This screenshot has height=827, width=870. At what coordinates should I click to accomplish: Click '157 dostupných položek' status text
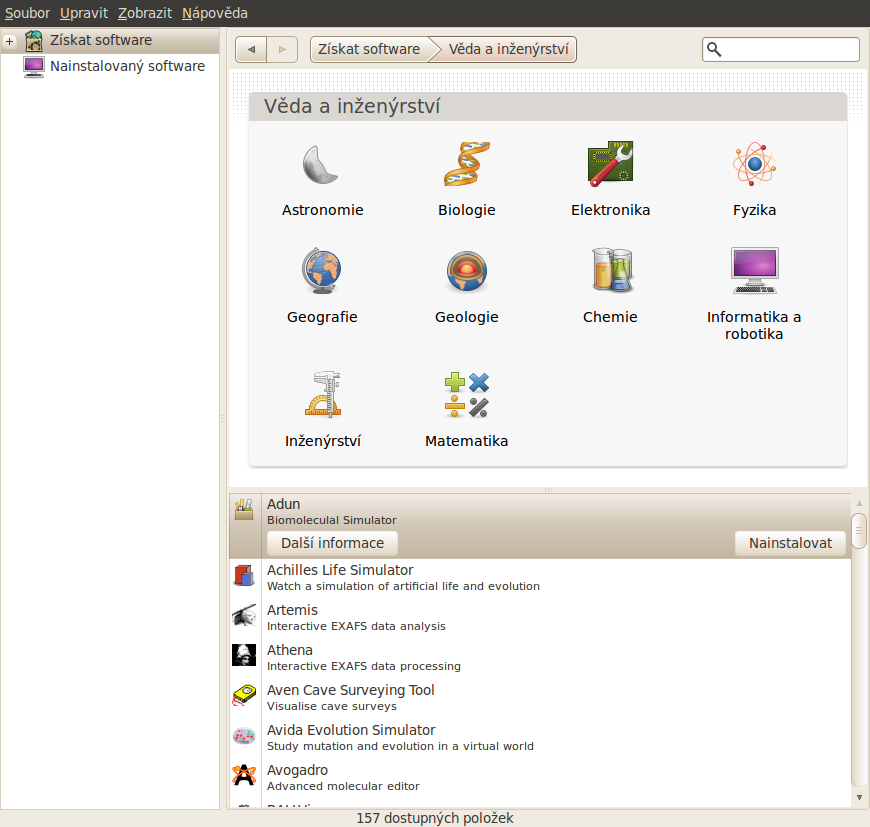[434, 818]
